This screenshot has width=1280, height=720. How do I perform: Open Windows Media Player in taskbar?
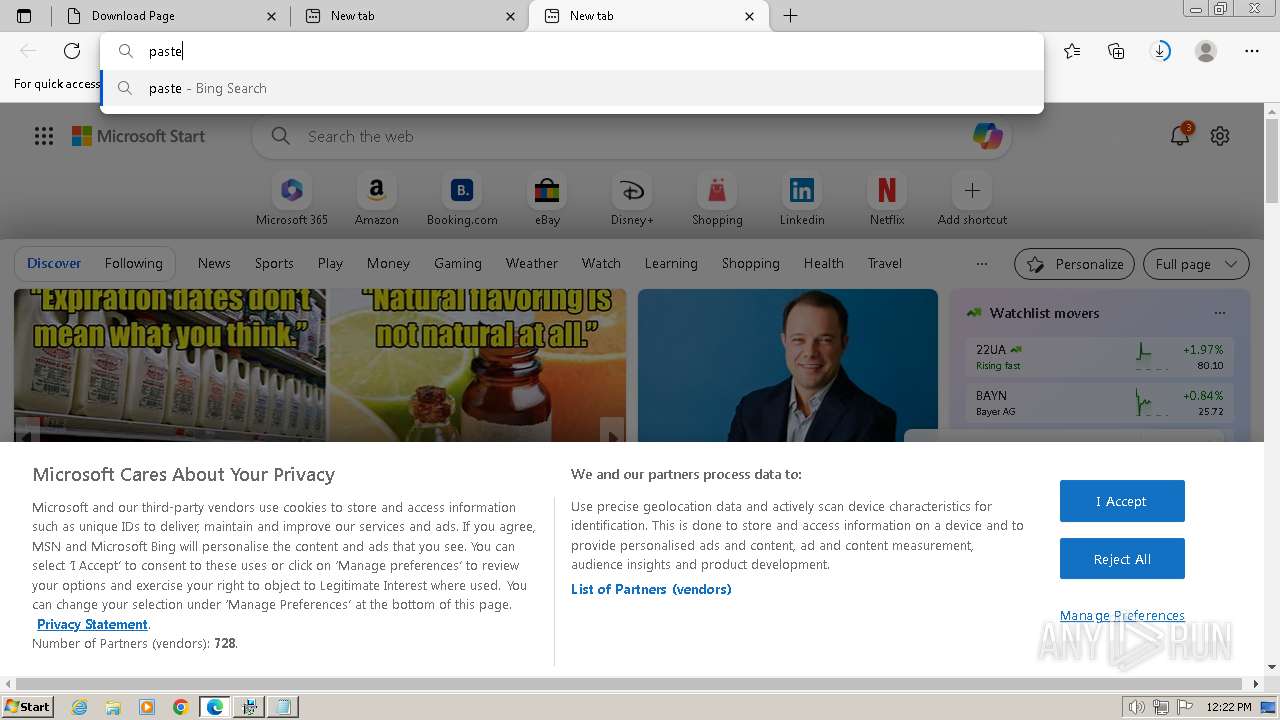[x=147, y=707]
